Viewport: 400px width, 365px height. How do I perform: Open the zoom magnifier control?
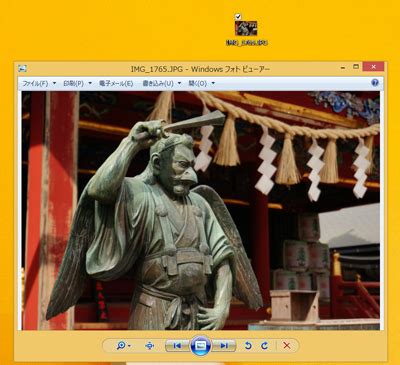pos(121,346)
